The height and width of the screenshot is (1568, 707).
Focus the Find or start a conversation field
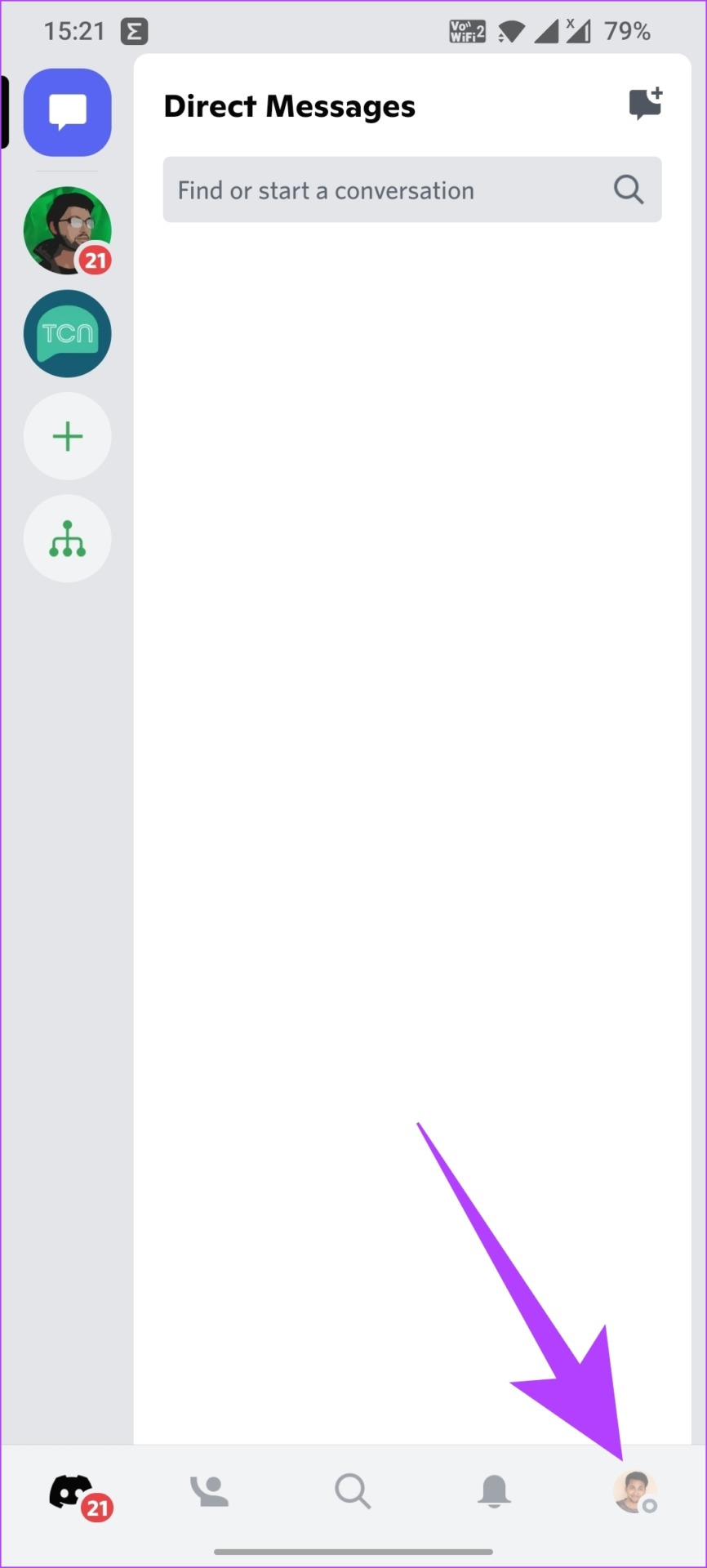coord(412,189)
